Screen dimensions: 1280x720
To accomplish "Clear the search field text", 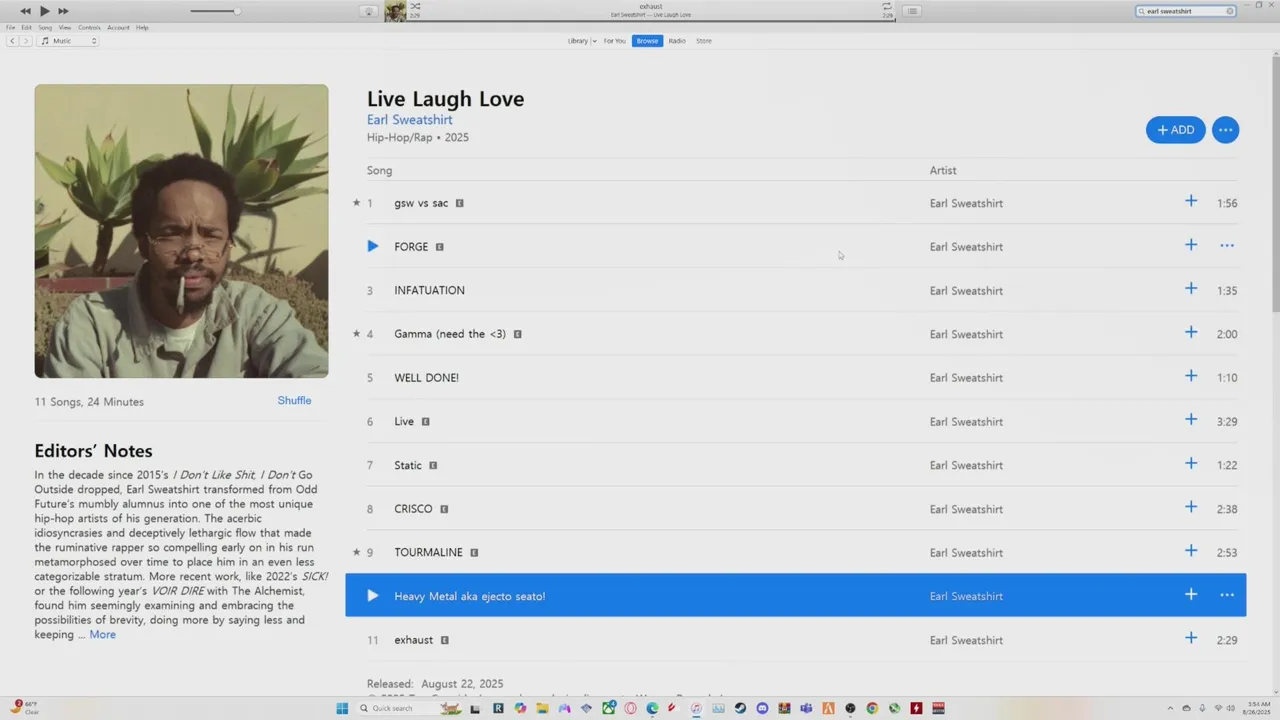I will [x=1230, y=11].
